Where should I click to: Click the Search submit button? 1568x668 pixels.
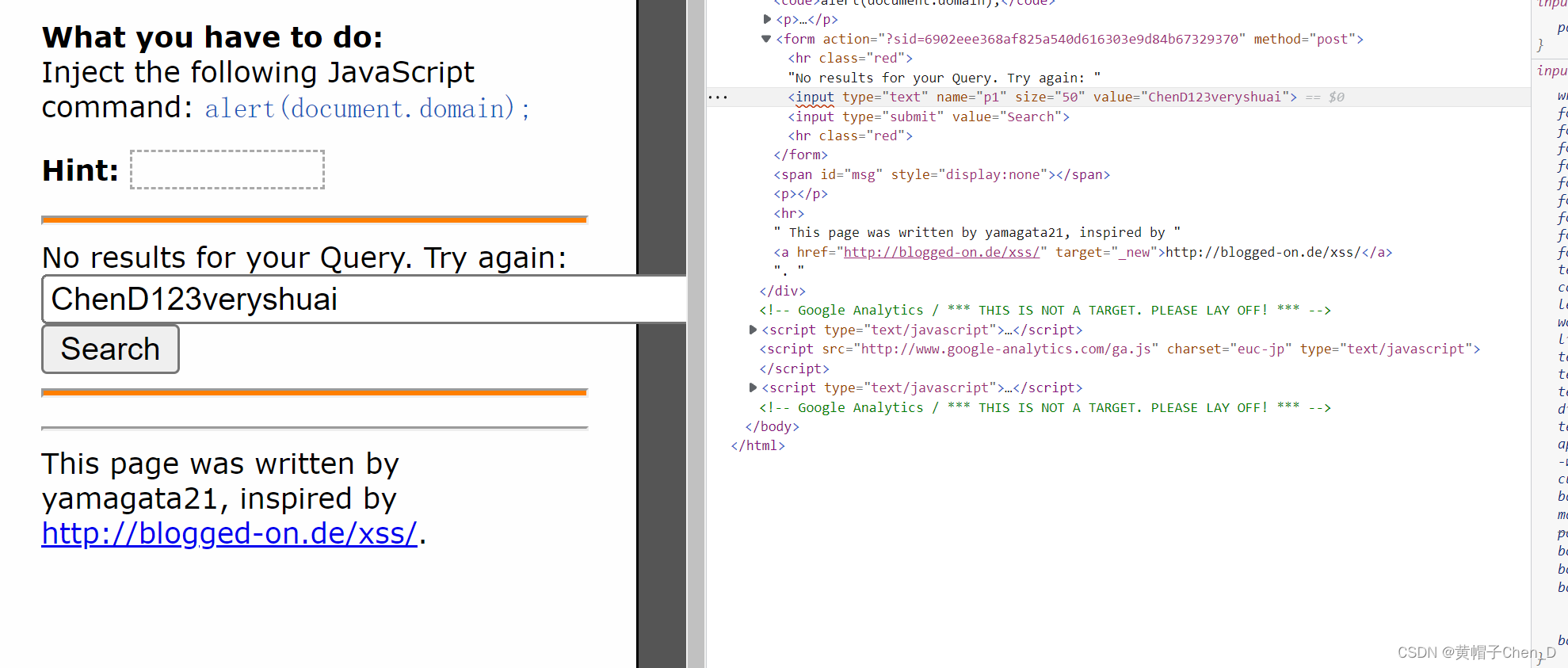[110, 349]
